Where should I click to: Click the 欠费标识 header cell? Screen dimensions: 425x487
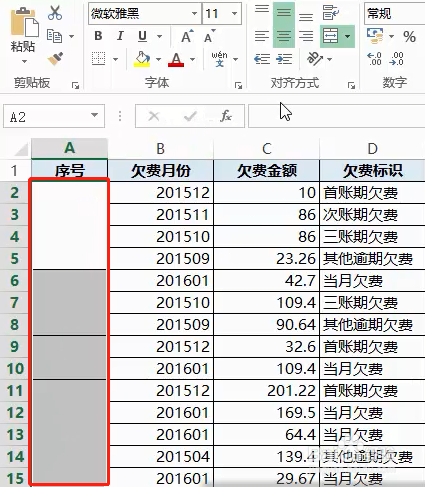pos(372,171)
